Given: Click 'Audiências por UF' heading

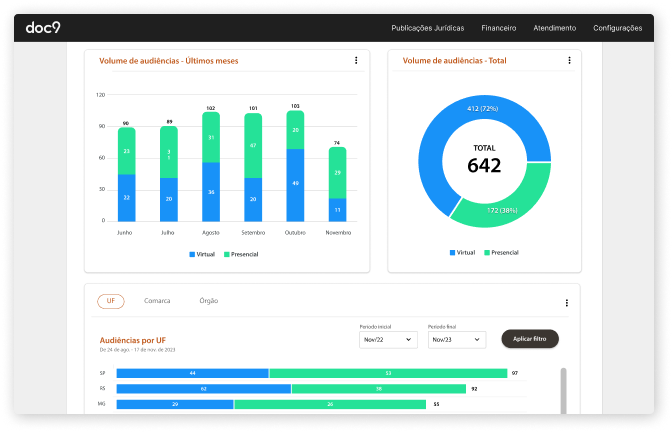Looking at the screenshot, I should tap(132, 340).
